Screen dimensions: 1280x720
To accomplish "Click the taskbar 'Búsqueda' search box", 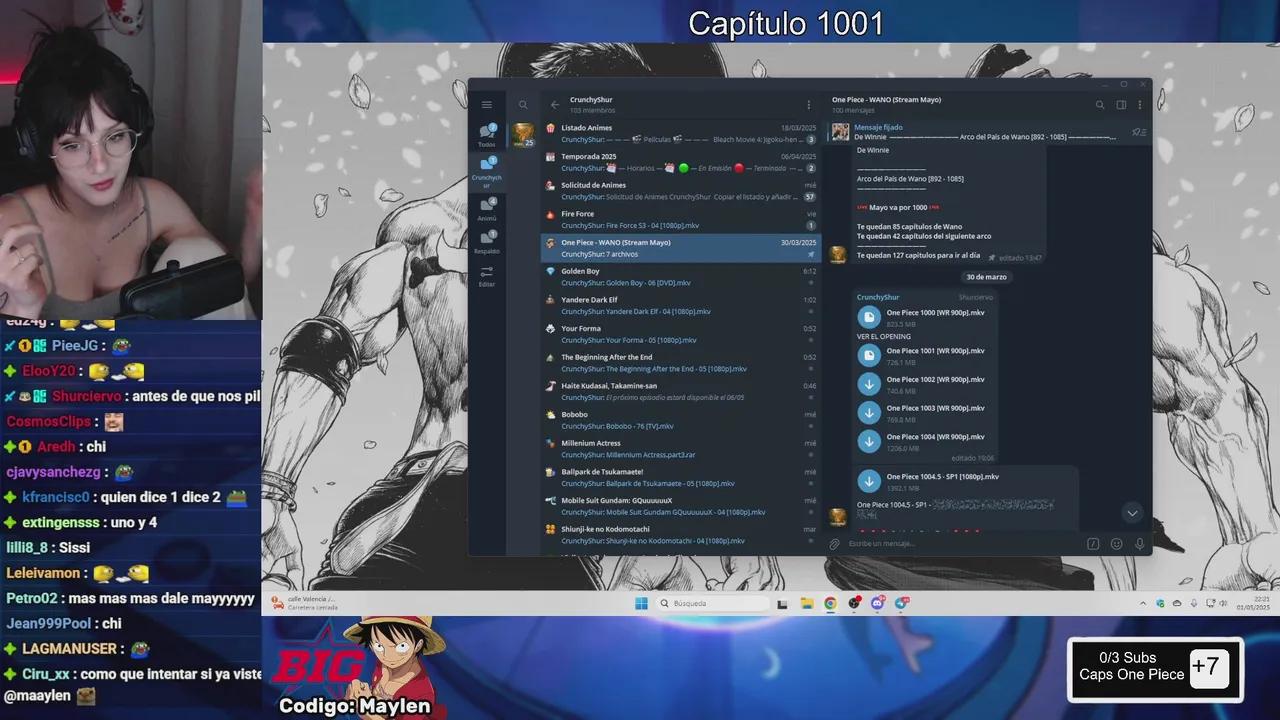I will 714,603.
